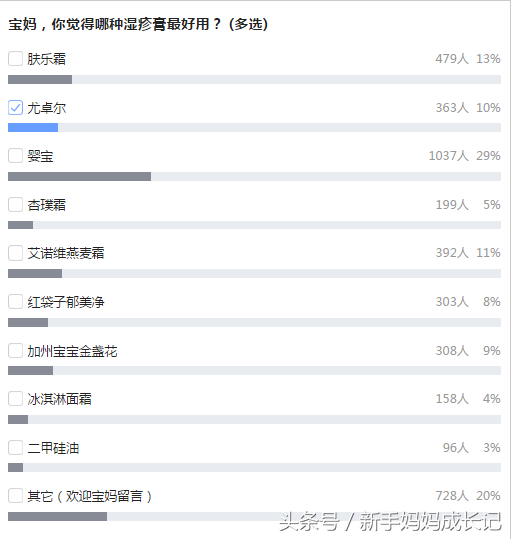The height and width of the screenshot is (539, 514).
Task: Click the 尤卓尔 option label text
Action: click(46, 108)
